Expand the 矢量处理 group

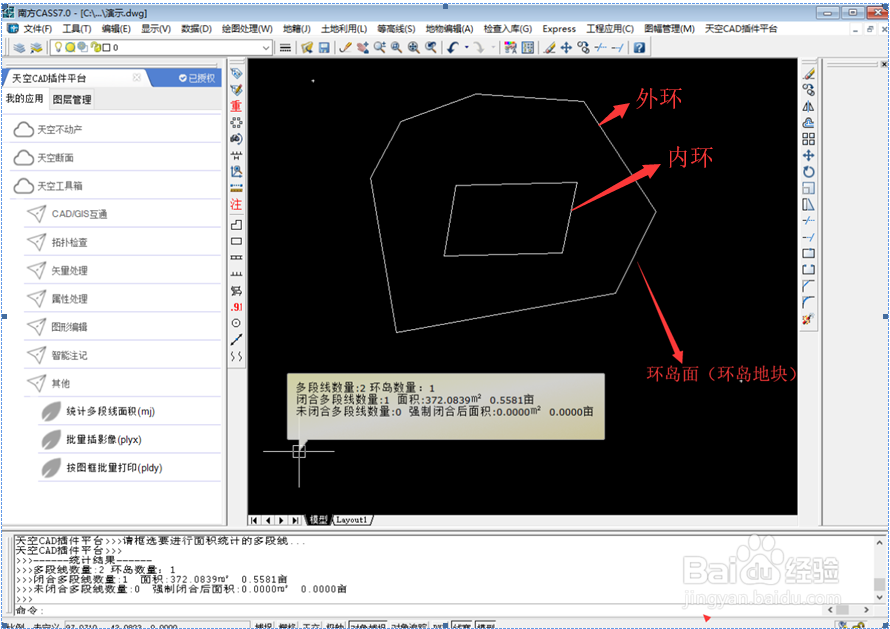pos(122,271)
